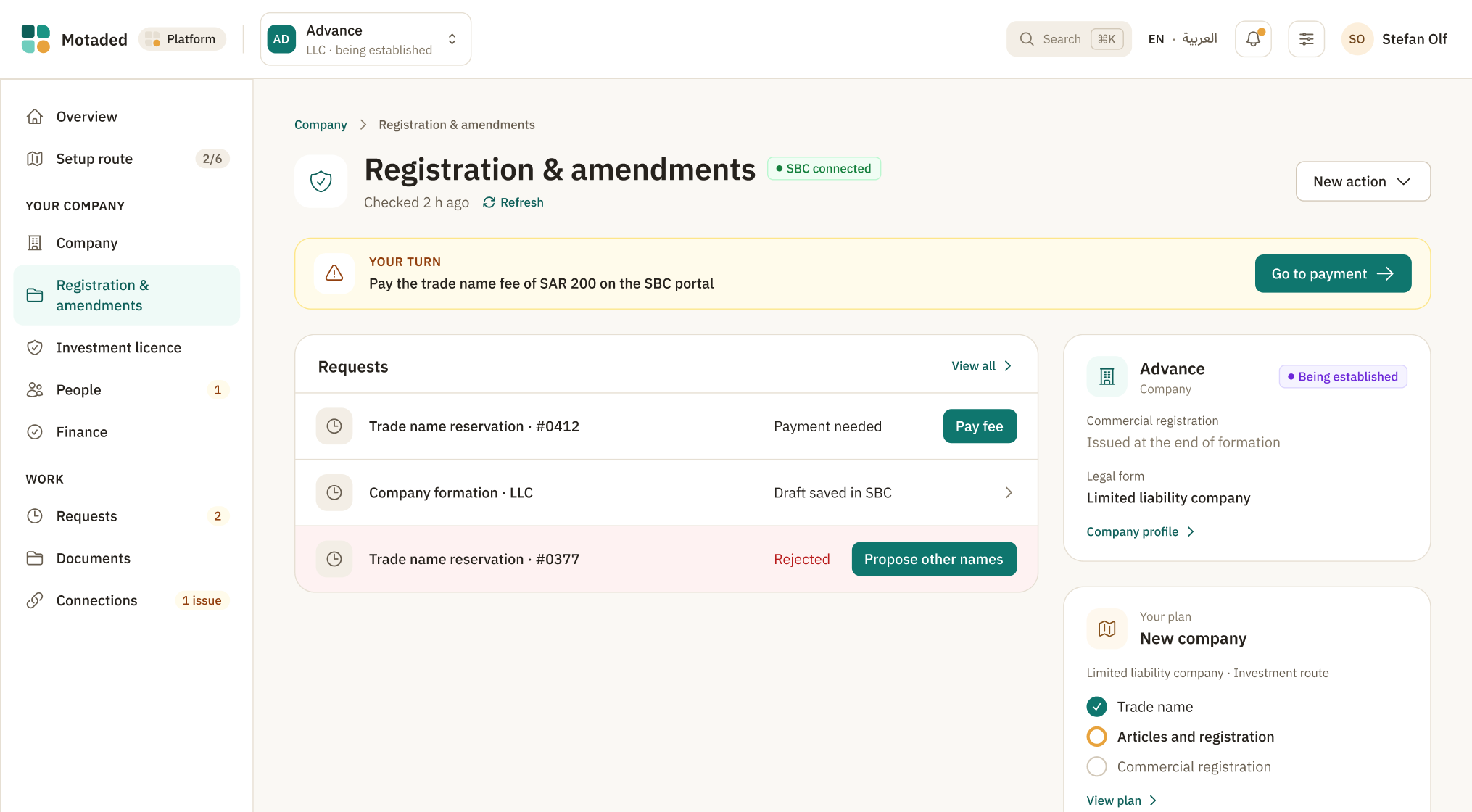Click the search magnifier icon
The height and width of the screenshot is (812, 1472).
tap(1027, 39)
